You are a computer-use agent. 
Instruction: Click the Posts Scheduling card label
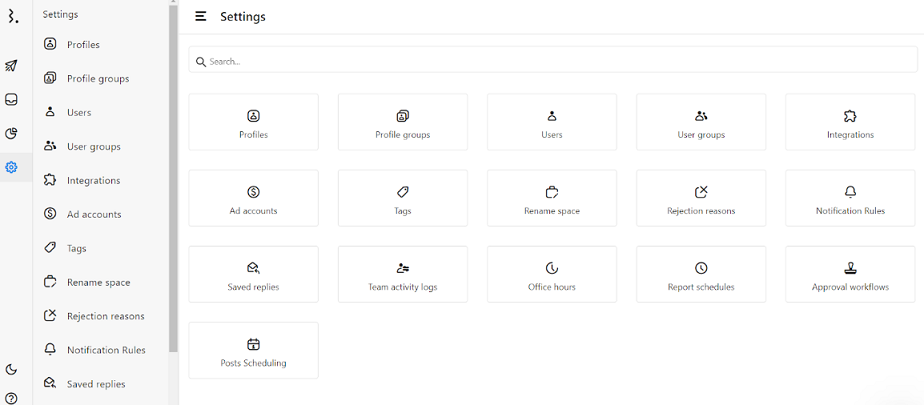(x=253, y=363)
